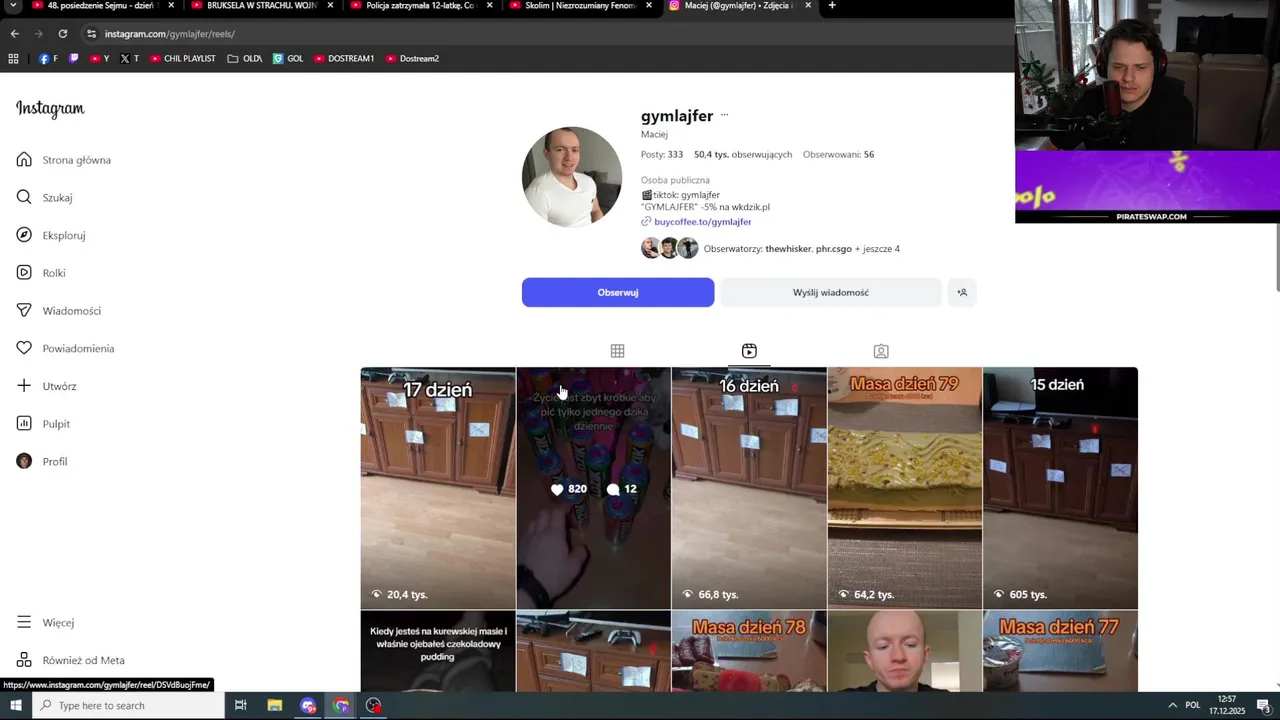
Task: Switch to reels tab icon
Action: (749, 351)
